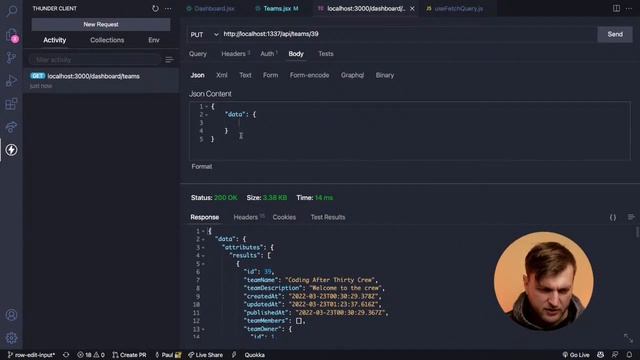Close the localhost:3000/dashboard editor tab
640x360 pixels.
(x=412, y=9)
